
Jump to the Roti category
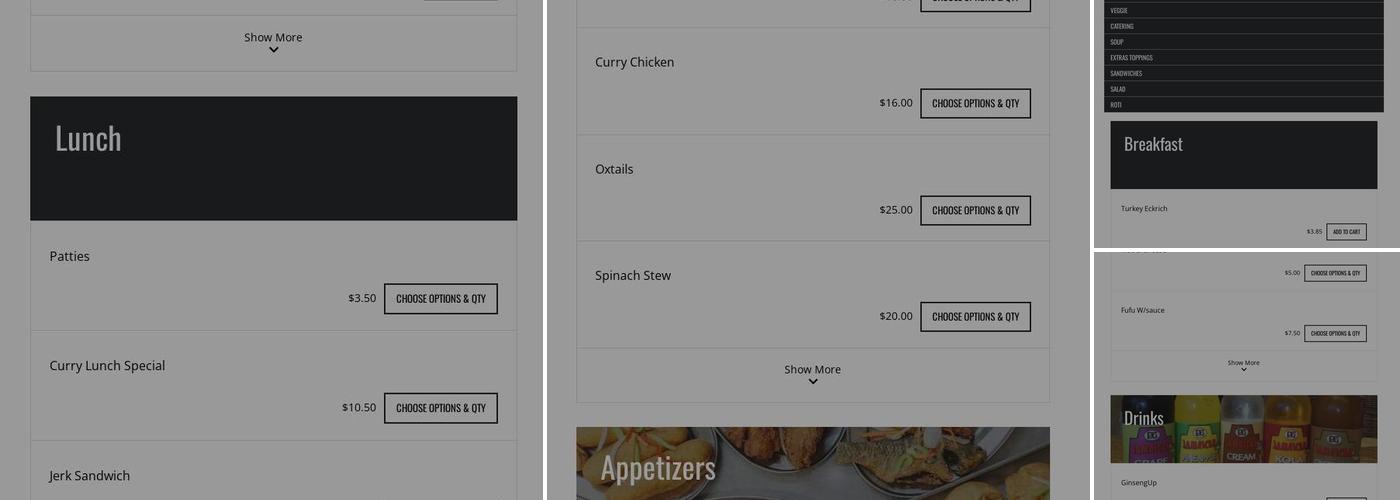[1243, 104]
